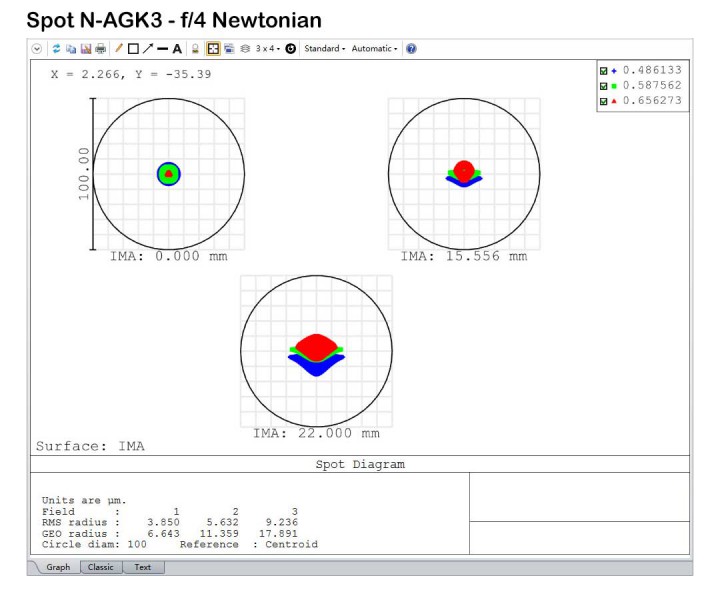Image resolution: width=720 pixels, height=600 pixels.
Task: Click the refresh/update icon in toolbar
Action: [x=57, y=48]
